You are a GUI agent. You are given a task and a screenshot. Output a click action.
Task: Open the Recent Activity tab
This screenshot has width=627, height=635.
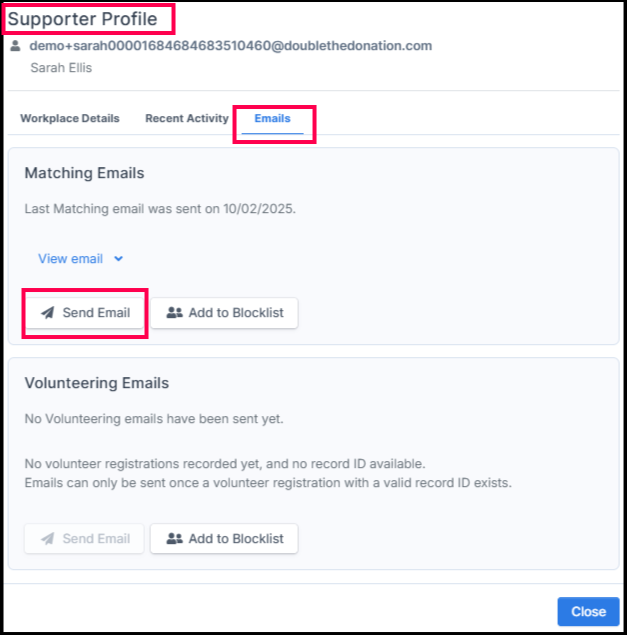pyautogui.click(x=187, y=119)
